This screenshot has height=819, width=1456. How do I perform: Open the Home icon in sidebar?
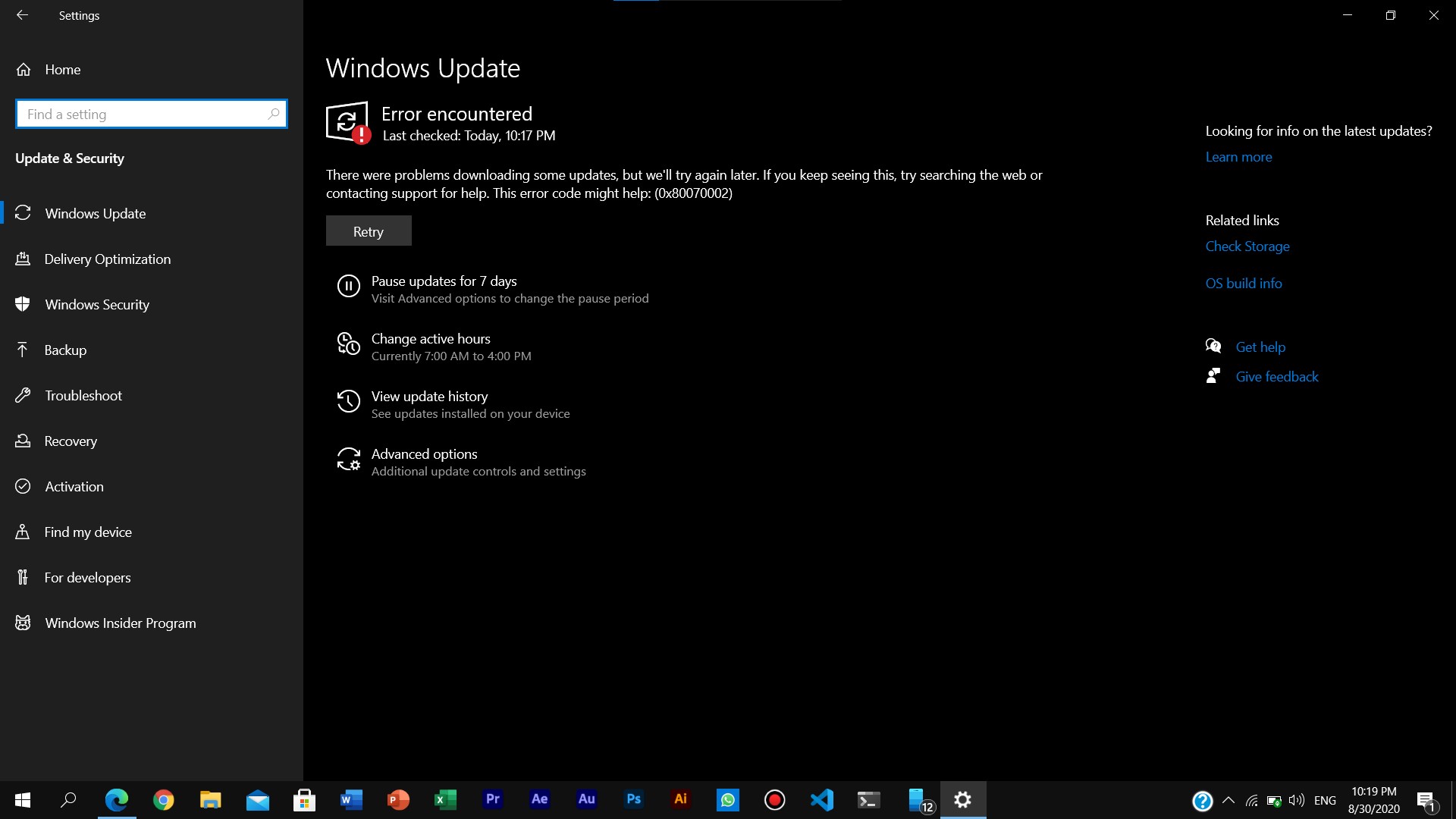click(x=24, y=70)
